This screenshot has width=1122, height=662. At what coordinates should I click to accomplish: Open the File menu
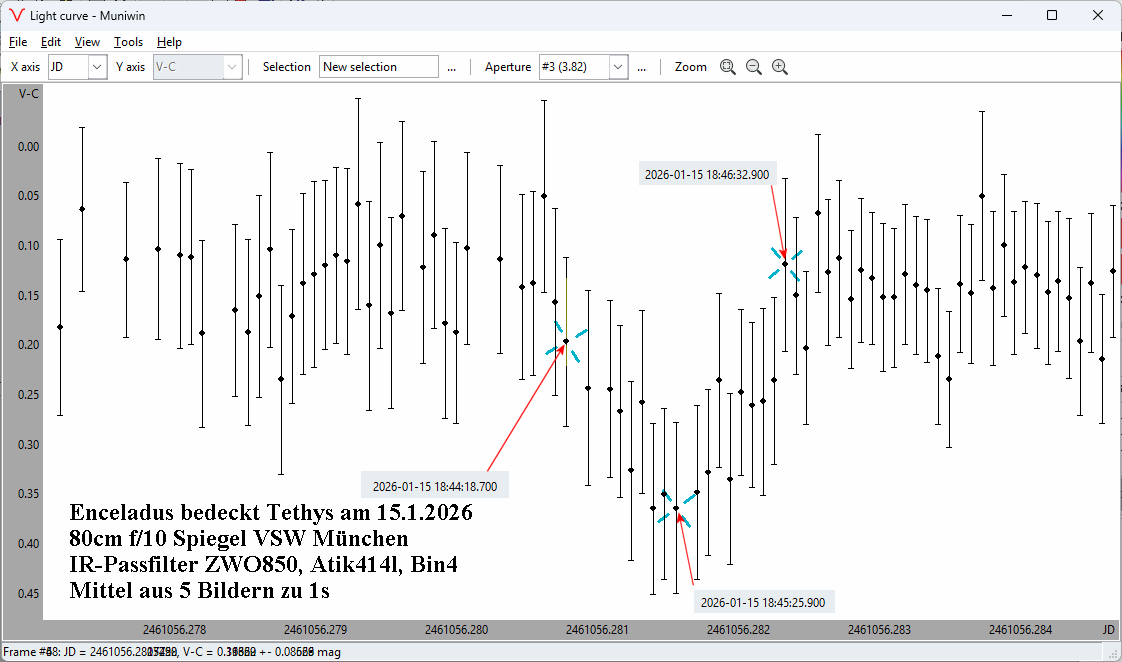tap(18, 42)
